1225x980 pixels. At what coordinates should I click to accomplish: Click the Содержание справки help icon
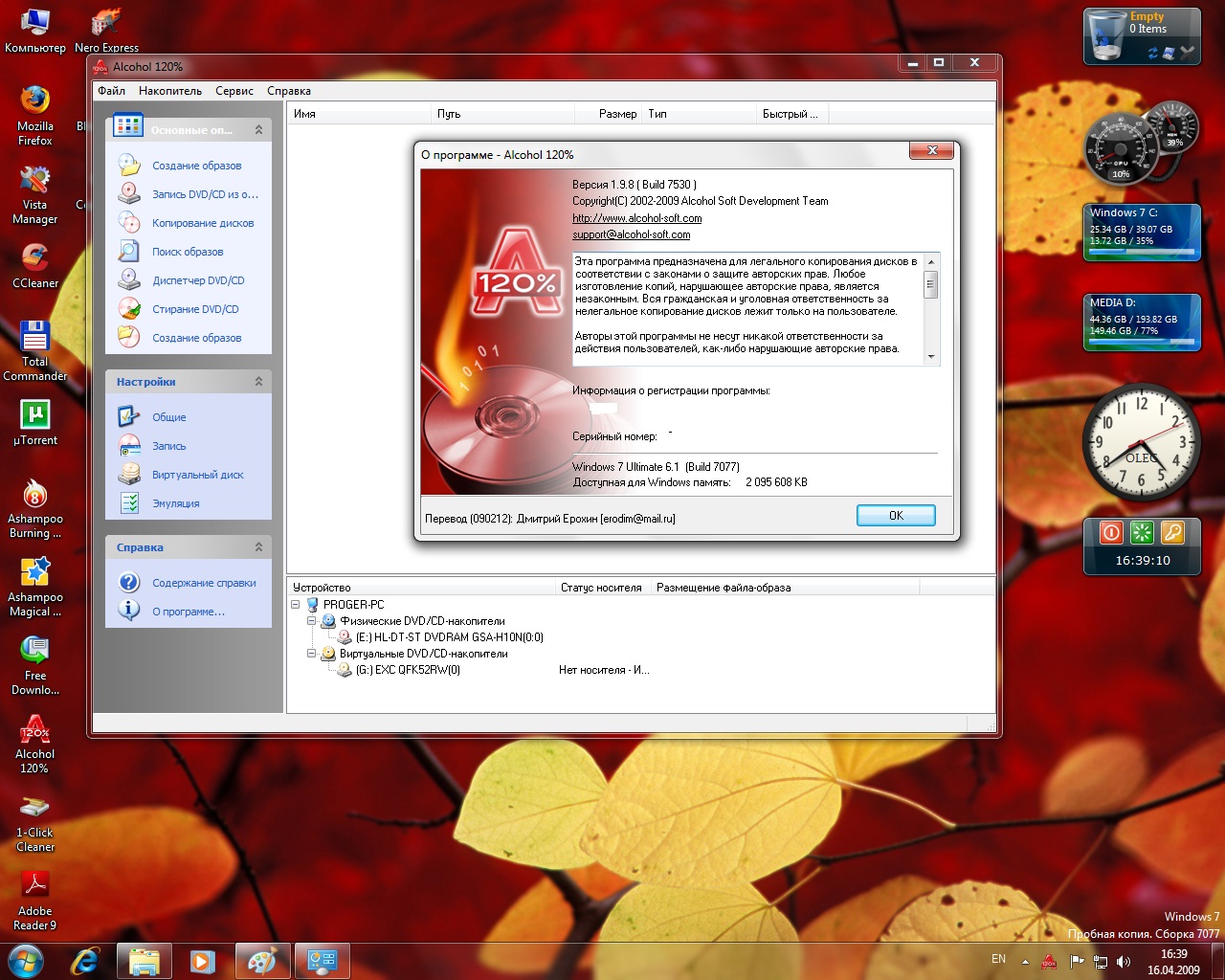(129, 582)
